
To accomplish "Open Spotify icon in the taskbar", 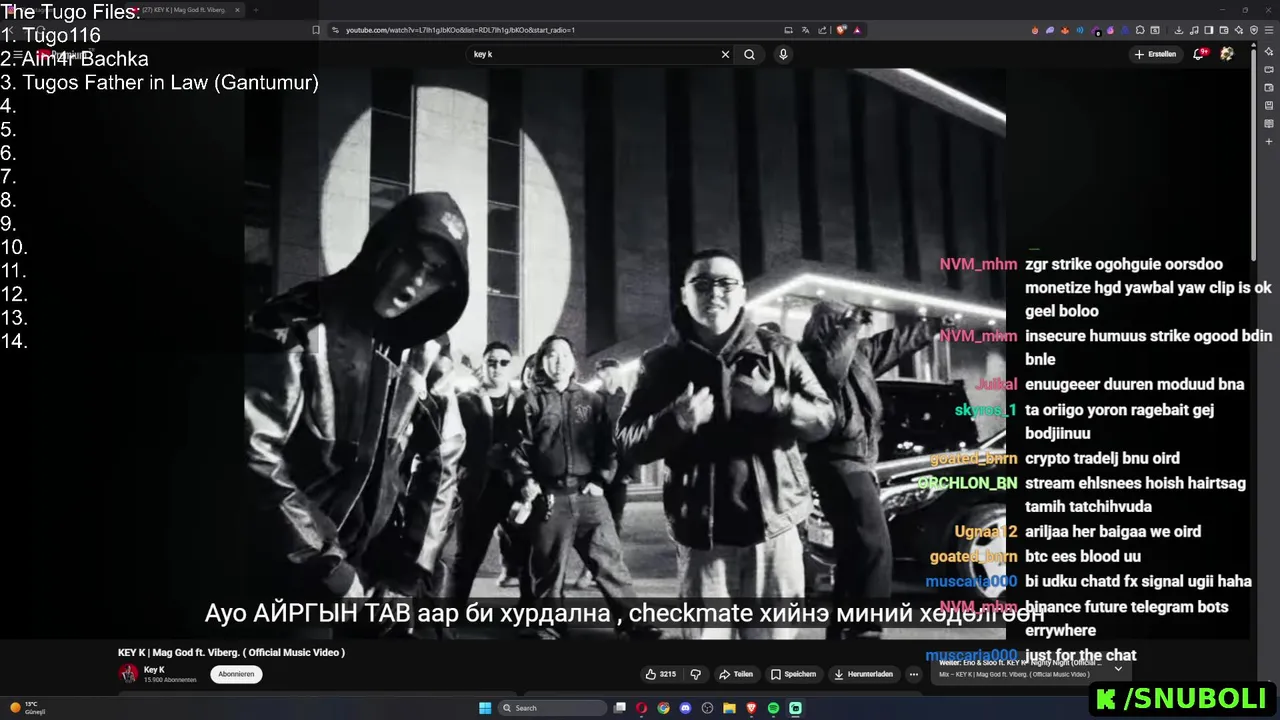I will click(773, 708).
